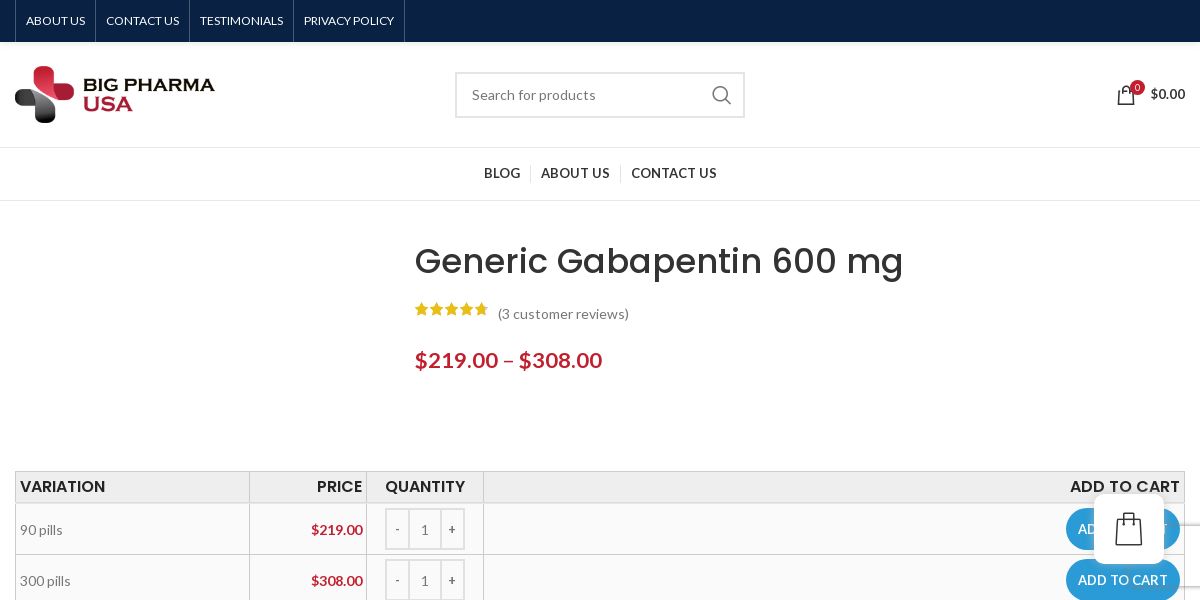Go to the Blog page
Image resolution: width=1200 pixels, height=600 pixels.
tap(502, 173)
